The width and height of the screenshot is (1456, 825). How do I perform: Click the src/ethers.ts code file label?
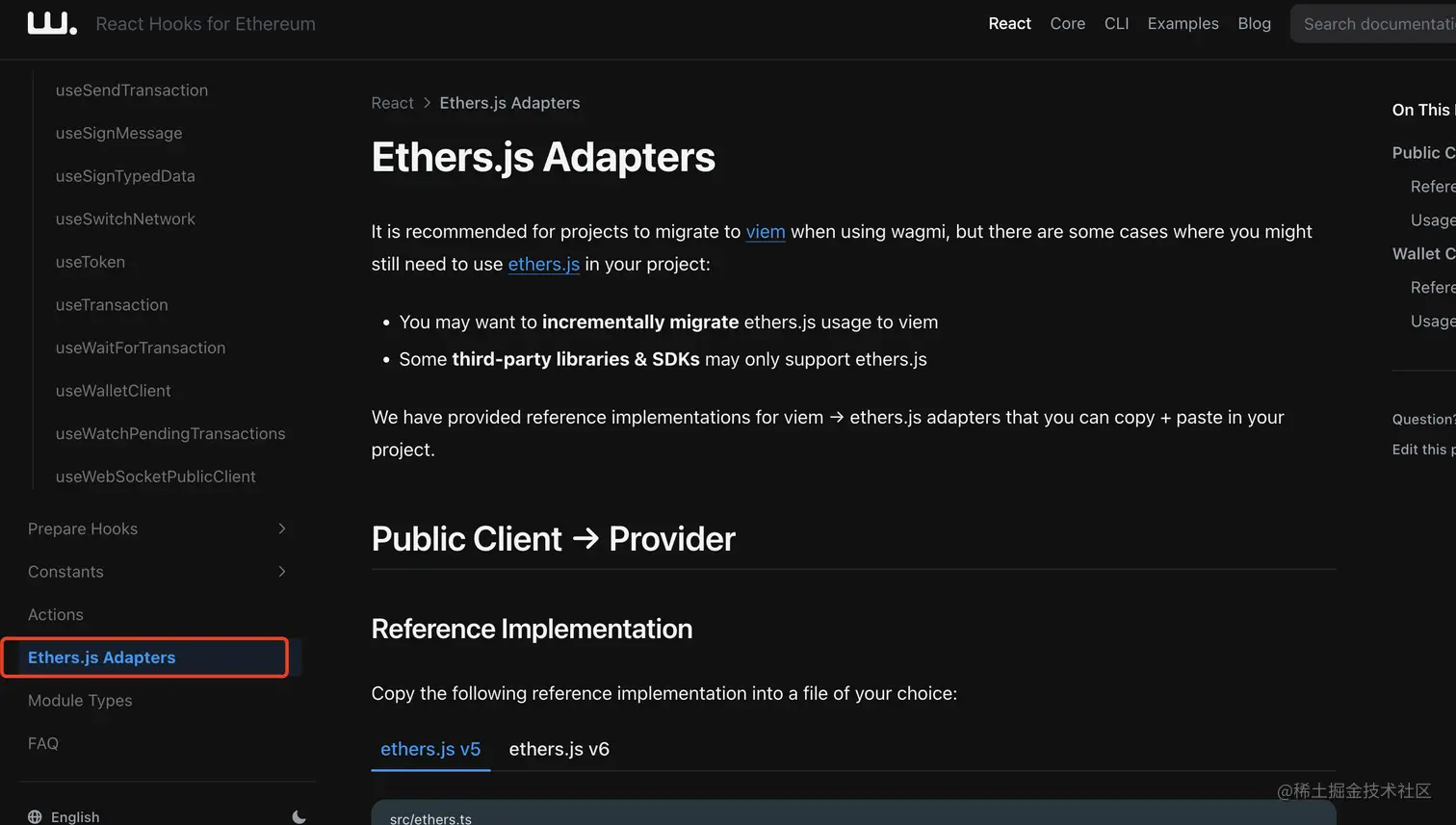pos(430,818)
